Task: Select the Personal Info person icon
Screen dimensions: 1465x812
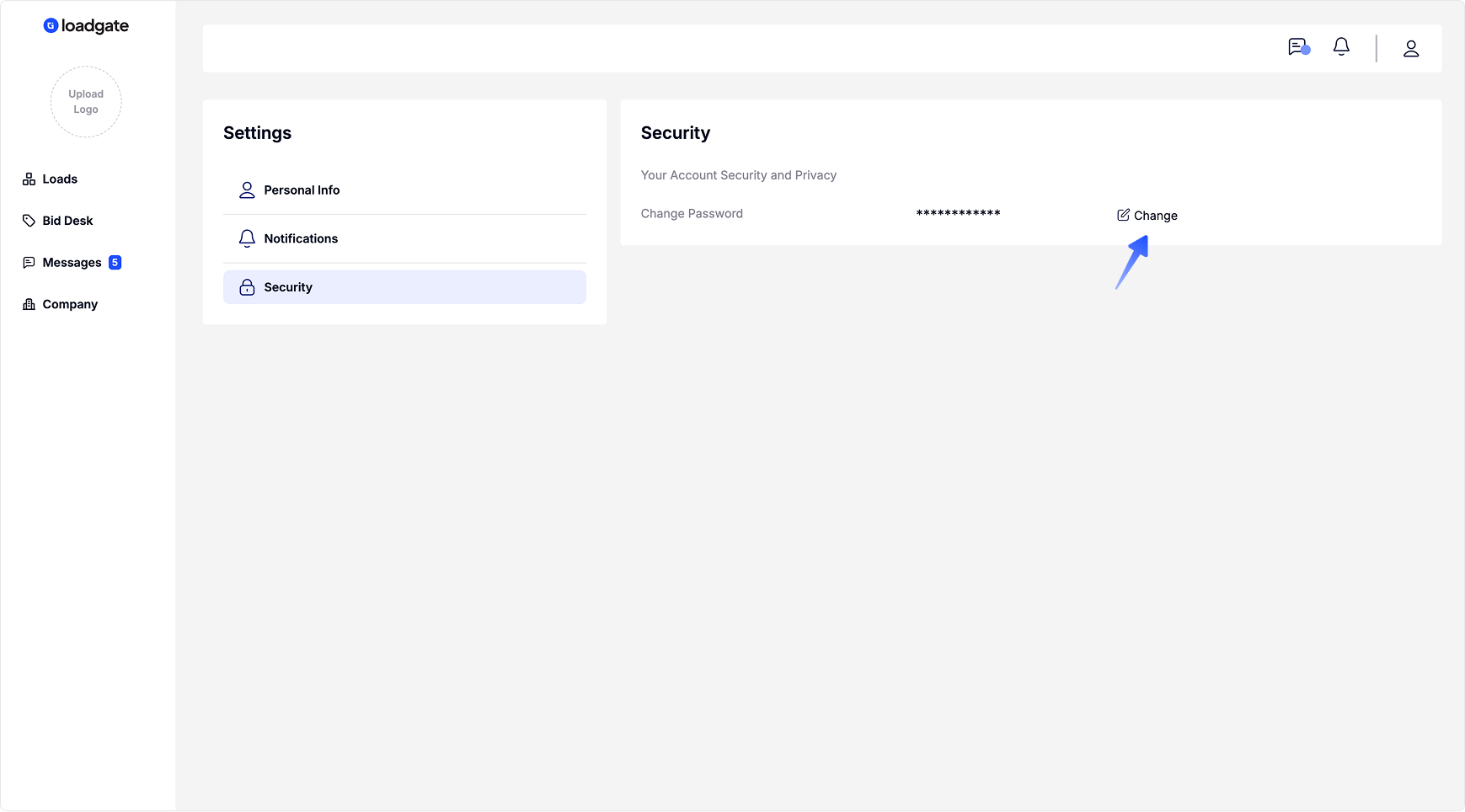Action: [246, 190]
